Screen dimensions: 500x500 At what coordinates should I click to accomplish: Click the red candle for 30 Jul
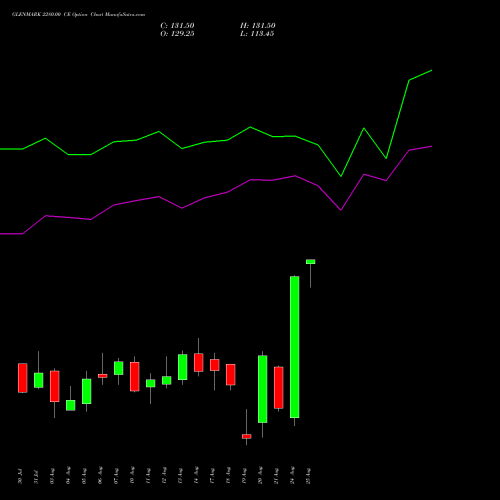[23, 378]
